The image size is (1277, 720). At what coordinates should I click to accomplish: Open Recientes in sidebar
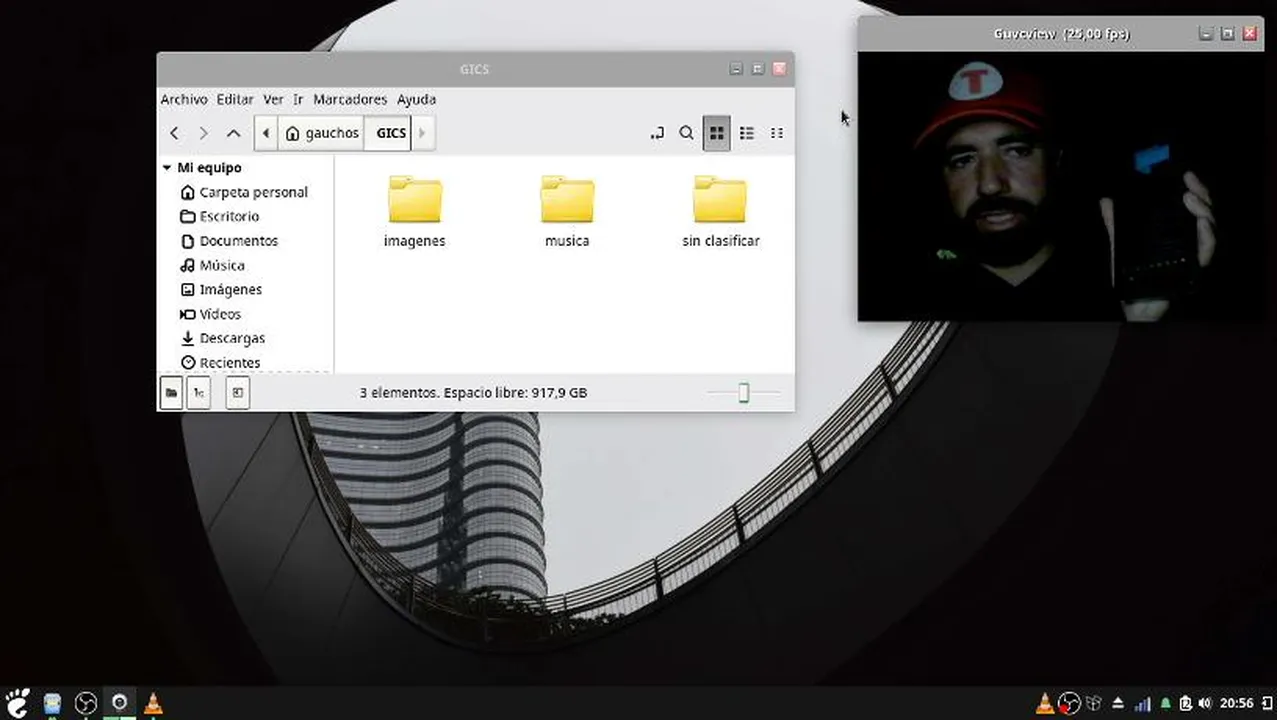tap(220, 363)
